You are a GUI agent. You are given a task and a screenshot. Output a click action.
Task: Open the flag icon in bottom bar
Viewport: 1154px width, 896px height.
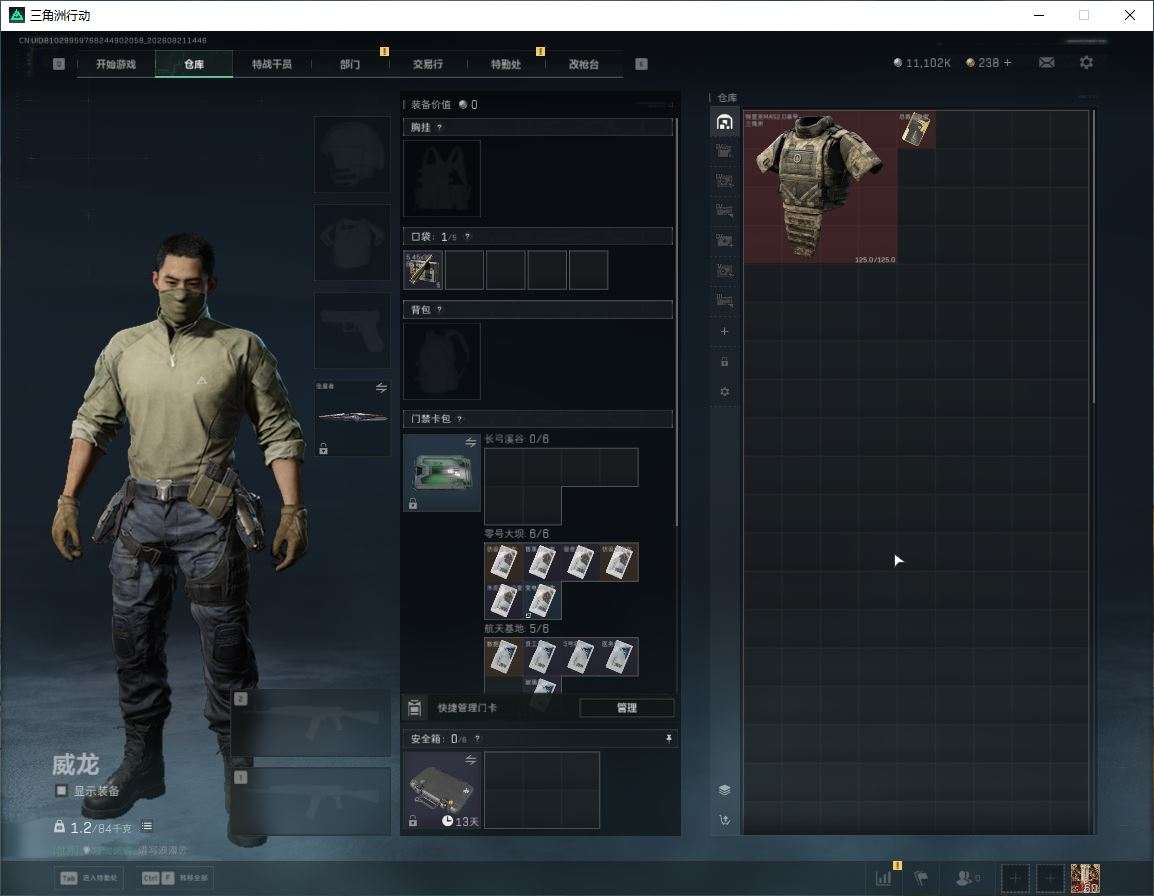(x=921, y=878)
